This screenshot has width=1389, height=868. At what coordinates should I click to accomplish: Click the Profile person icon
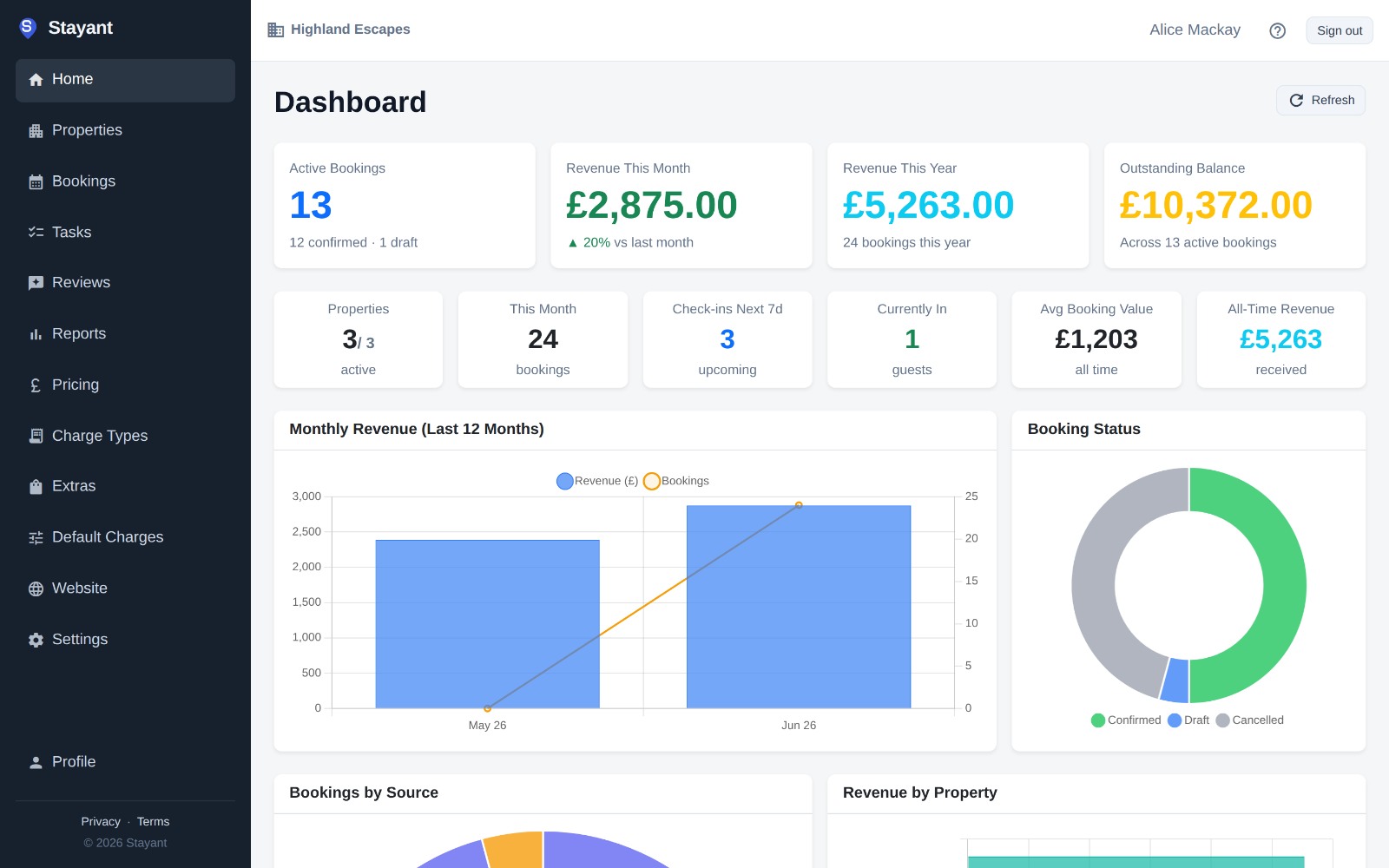tap(36, 762)
